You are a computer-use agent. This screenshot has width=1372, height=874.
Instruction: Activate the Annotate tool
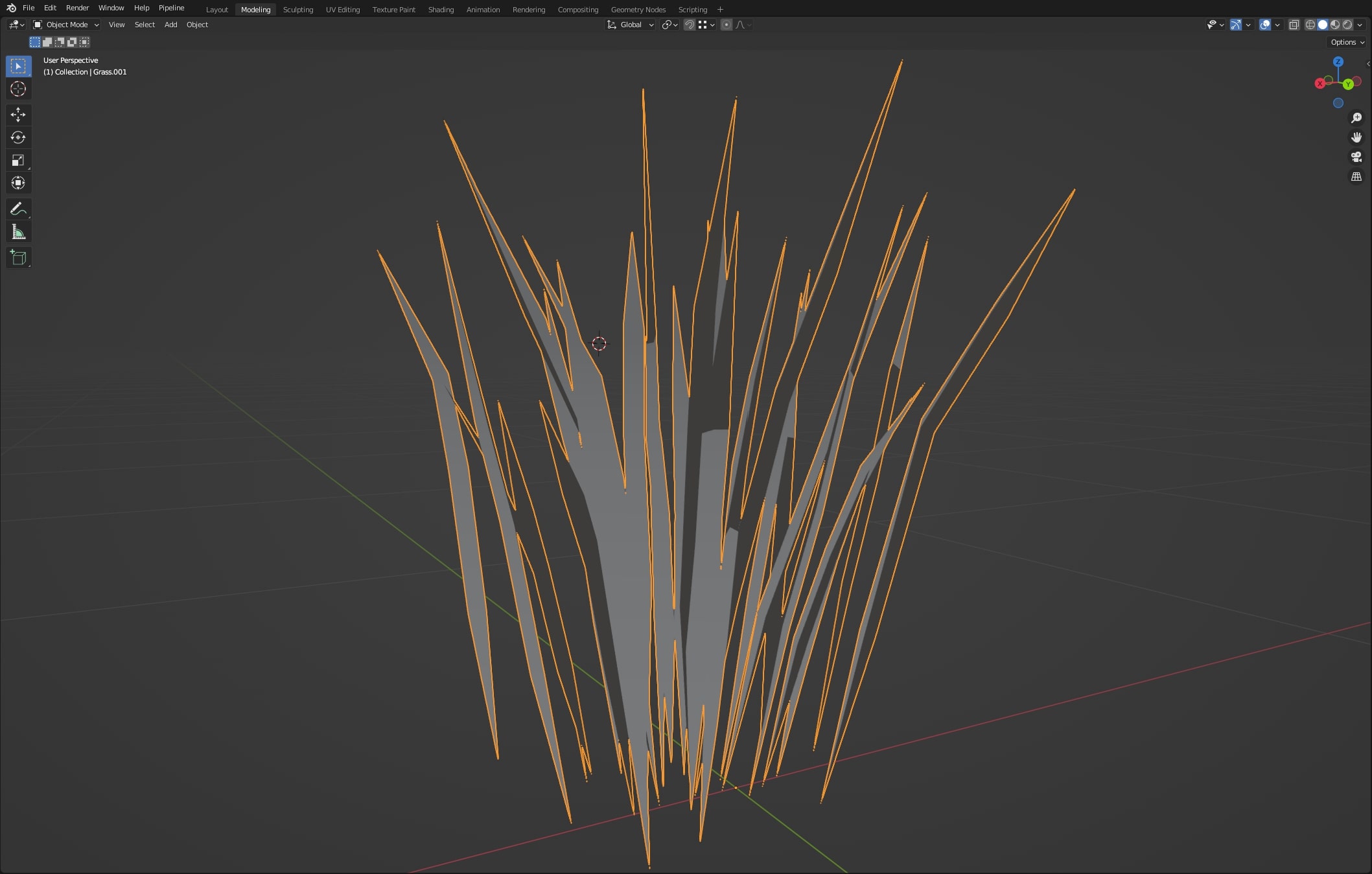tap(18, 209)
